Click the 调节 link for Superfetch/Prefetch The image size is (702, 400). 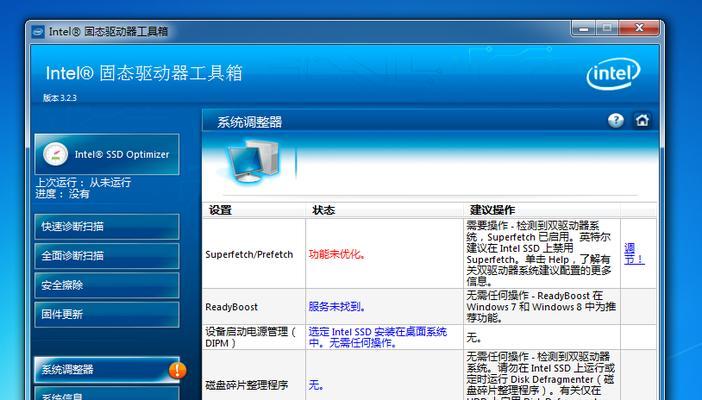(x=634, y=254)
